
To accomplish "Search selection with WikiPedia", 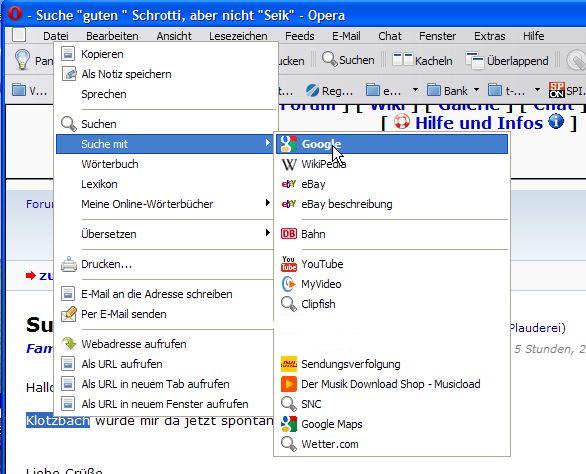I will pos(392,164).
